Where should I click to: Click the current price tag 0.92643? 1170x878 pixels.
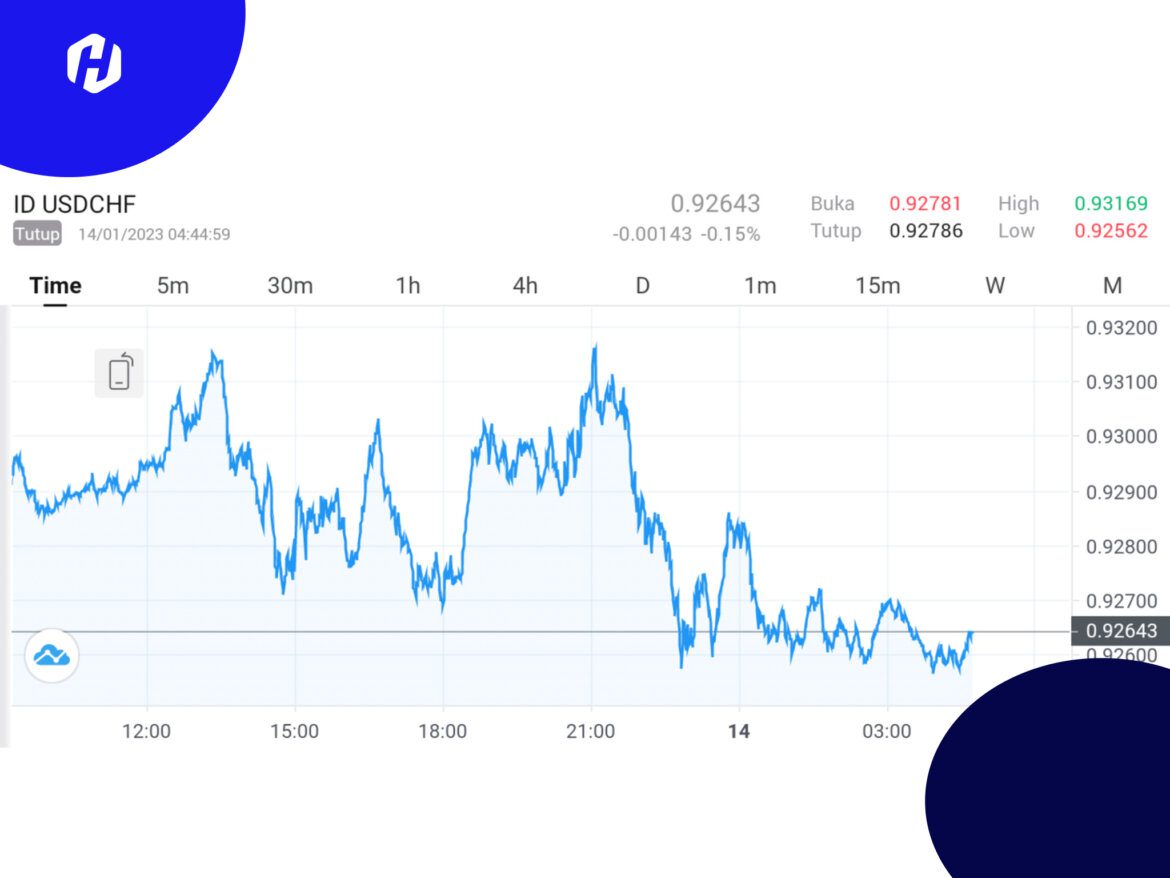[1118, 631]
